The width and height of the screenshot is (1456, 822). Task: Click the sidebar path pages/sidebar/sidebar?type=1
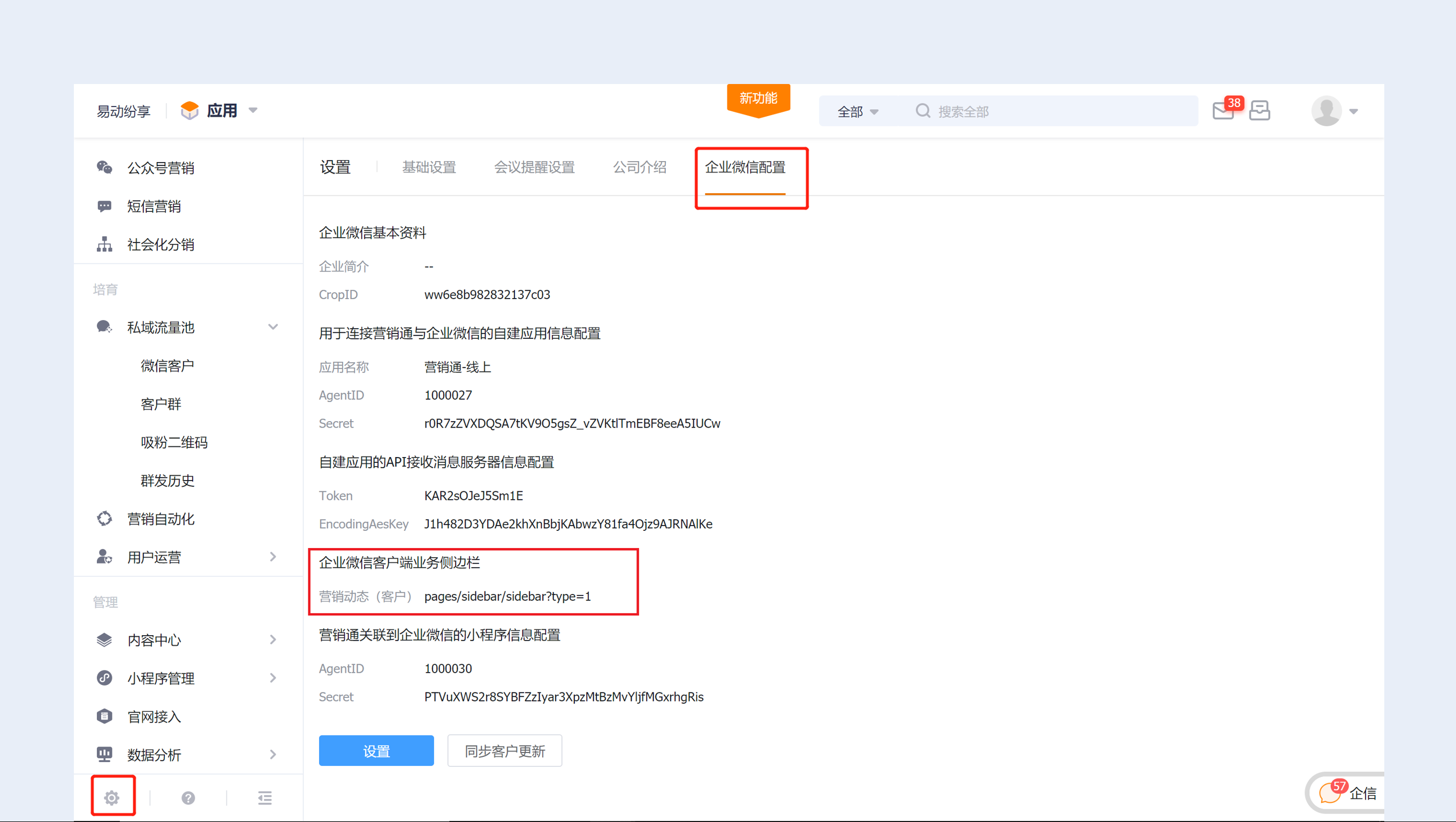507,596
